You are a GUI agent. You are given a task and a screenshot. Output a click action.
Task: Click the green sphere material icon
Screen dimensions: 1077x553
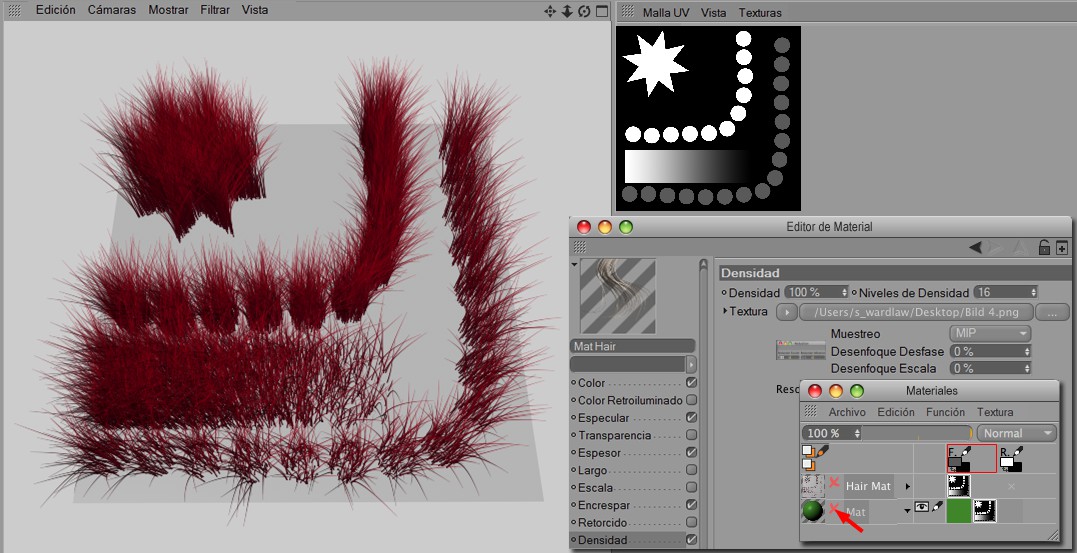[813, 511]
